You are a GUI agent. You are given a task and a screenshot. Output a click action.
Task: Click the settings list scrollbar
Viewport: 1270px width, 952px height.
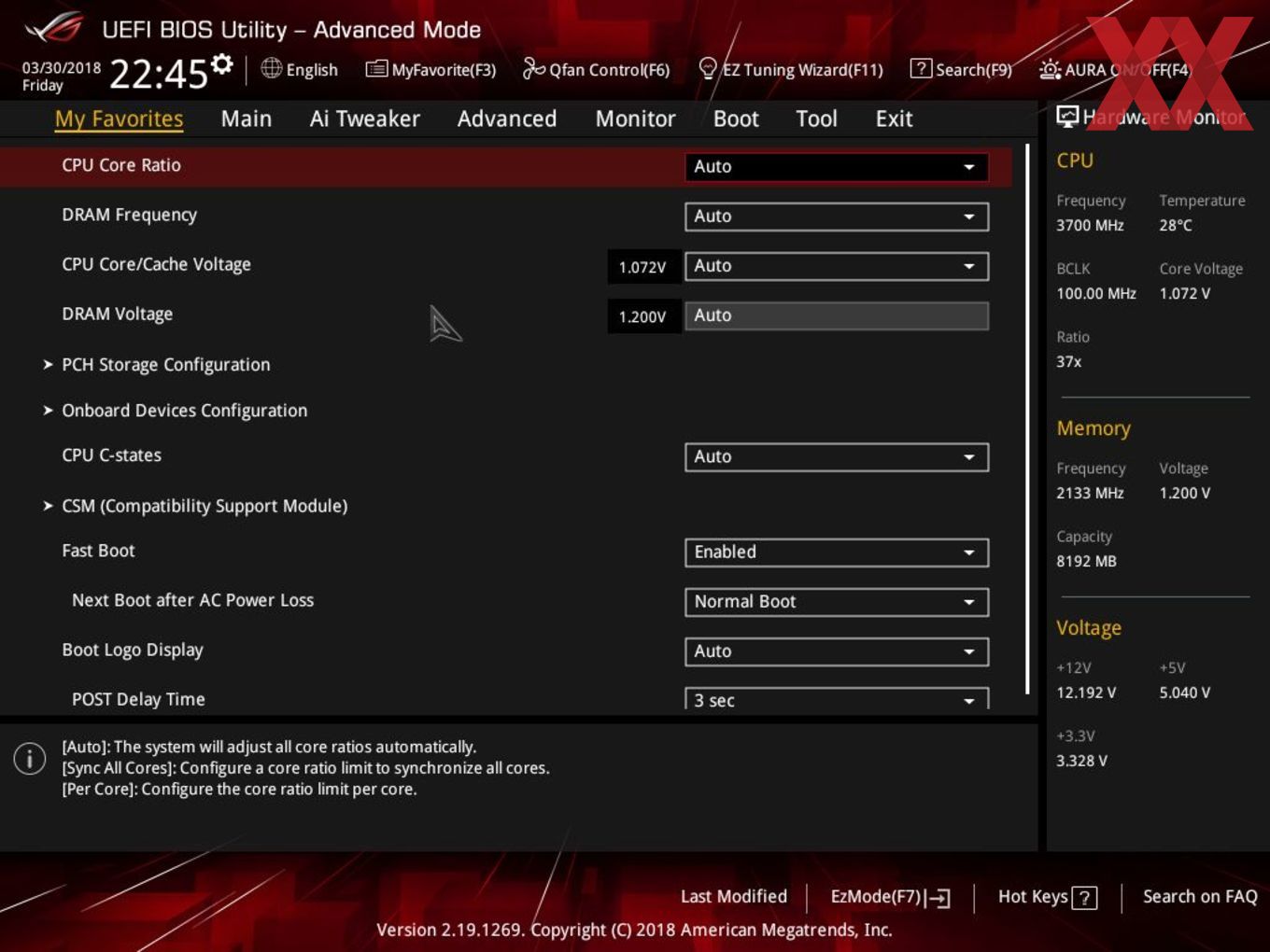point(1027,418)
